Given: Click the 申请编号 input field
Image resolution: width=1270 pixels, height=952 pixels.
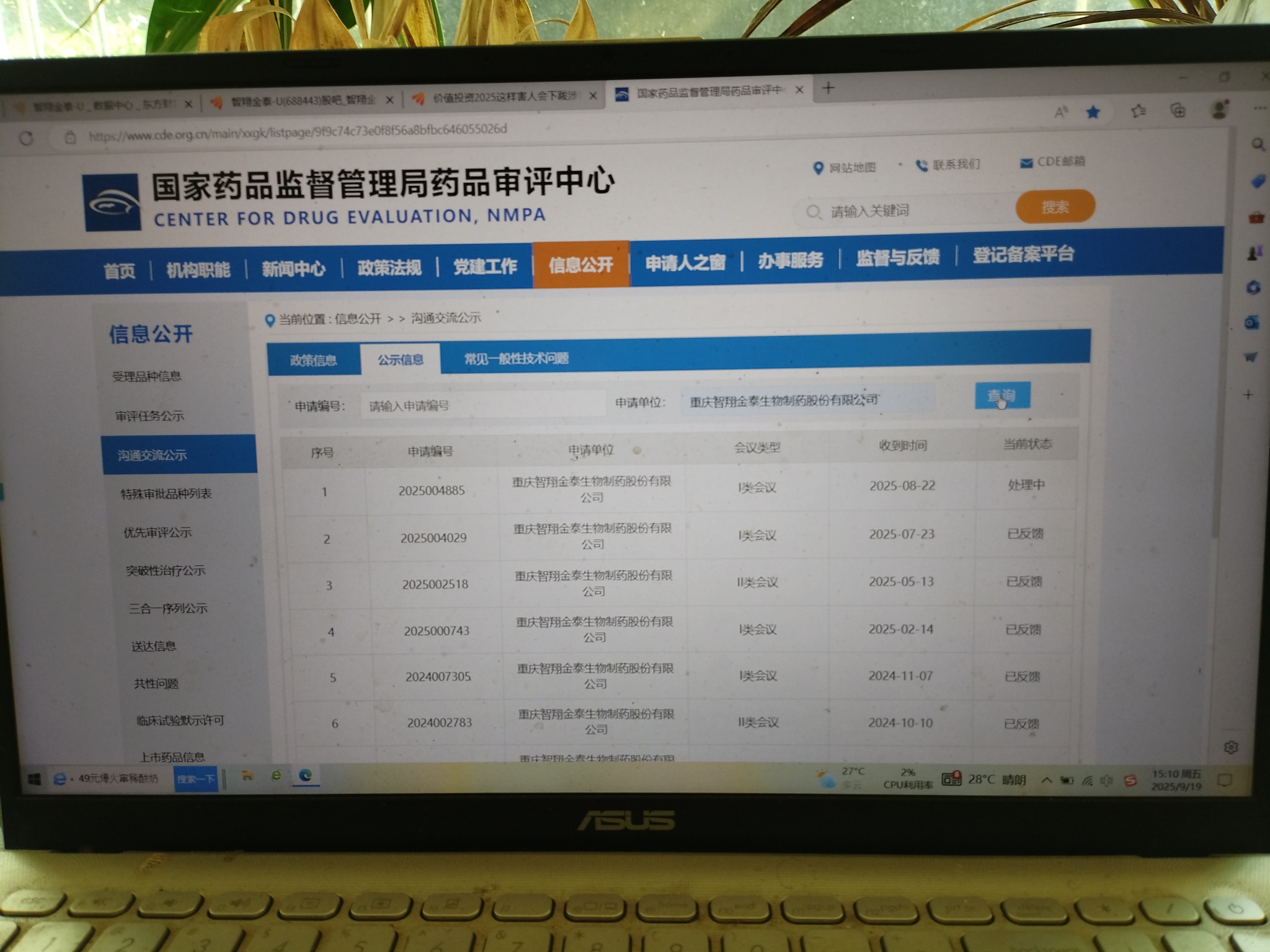Looking at the screenshot, I should (482, 405).
